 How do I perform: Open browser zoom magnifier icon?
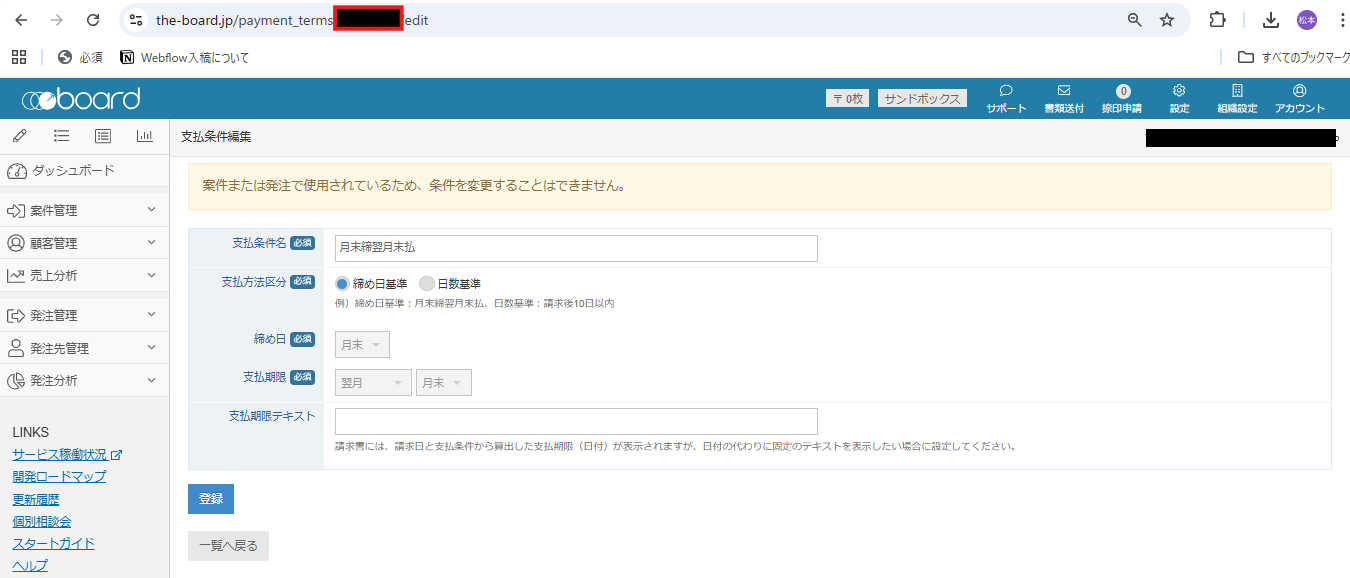1135,20
